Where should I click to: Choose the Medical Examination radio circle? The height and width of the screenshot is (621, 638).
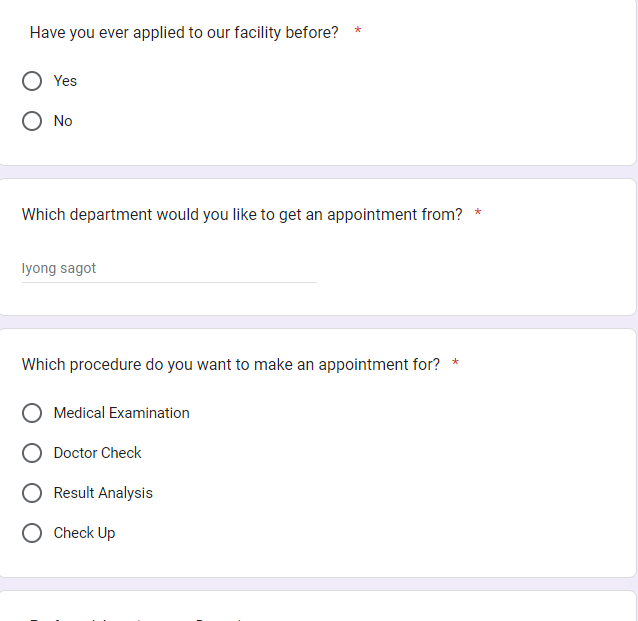[x=32, y=413]
